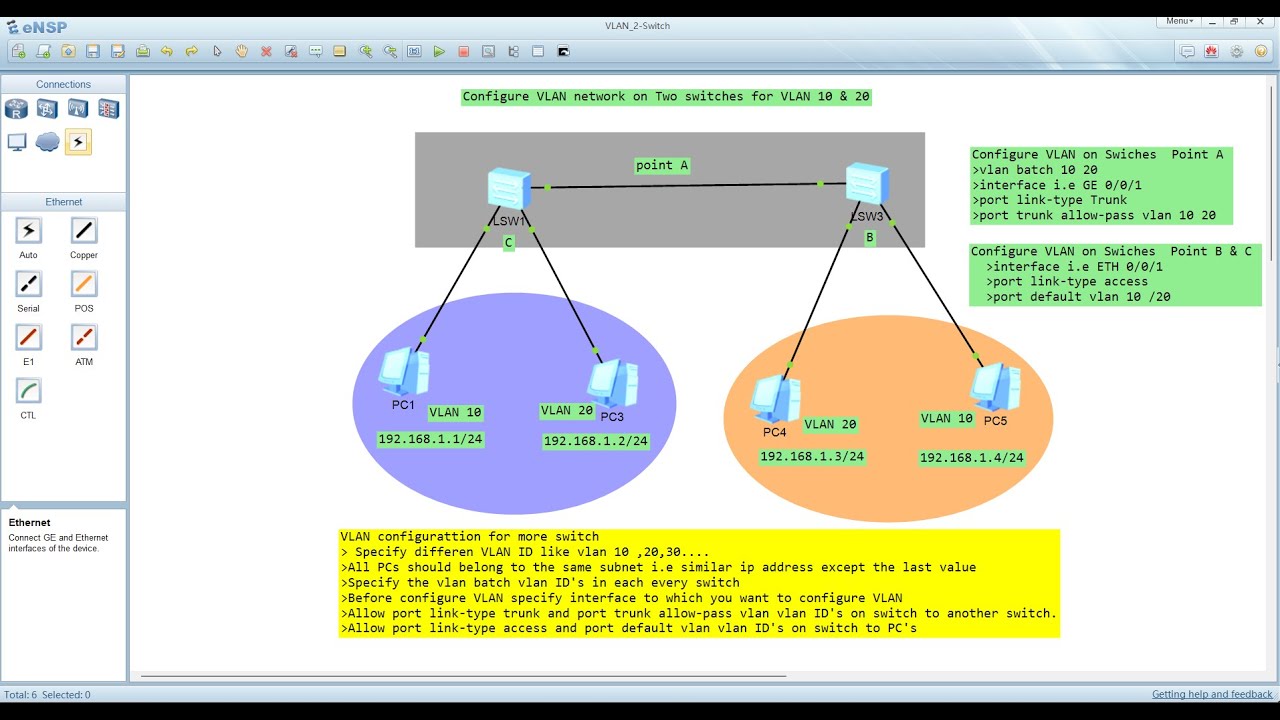Select computer PC3 in the topology
The height and width of the screenshot is (720, 1280).
tap(612, 383)
